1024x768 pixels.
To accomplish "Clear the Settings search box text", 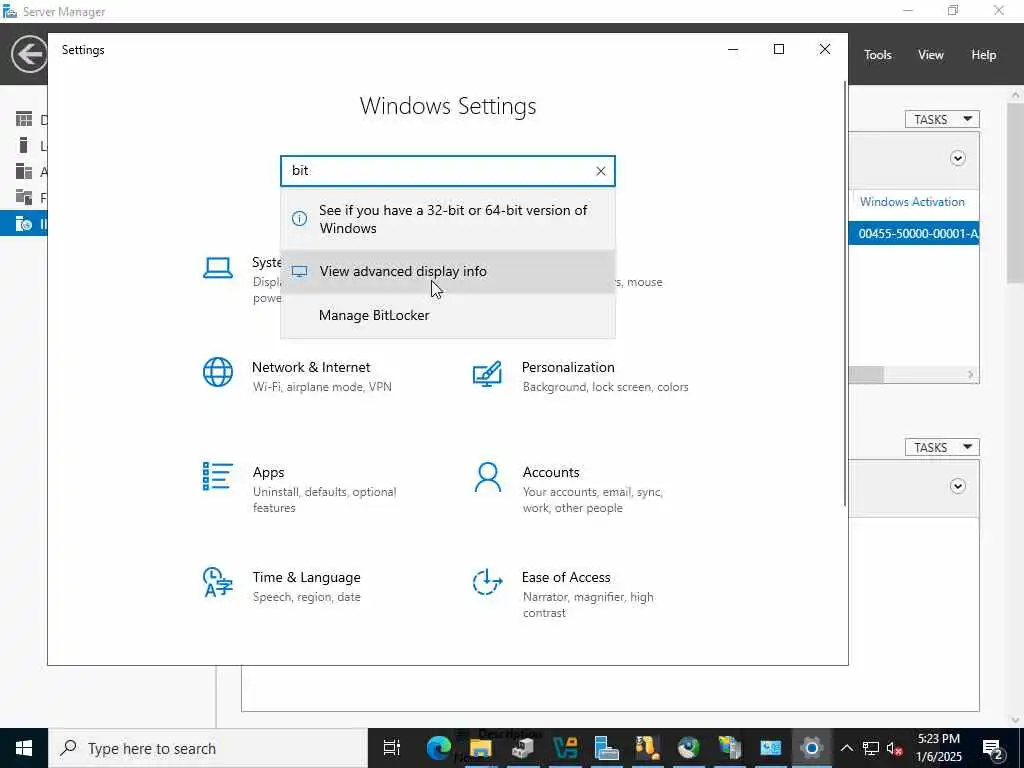I will (x=600, y=171).
